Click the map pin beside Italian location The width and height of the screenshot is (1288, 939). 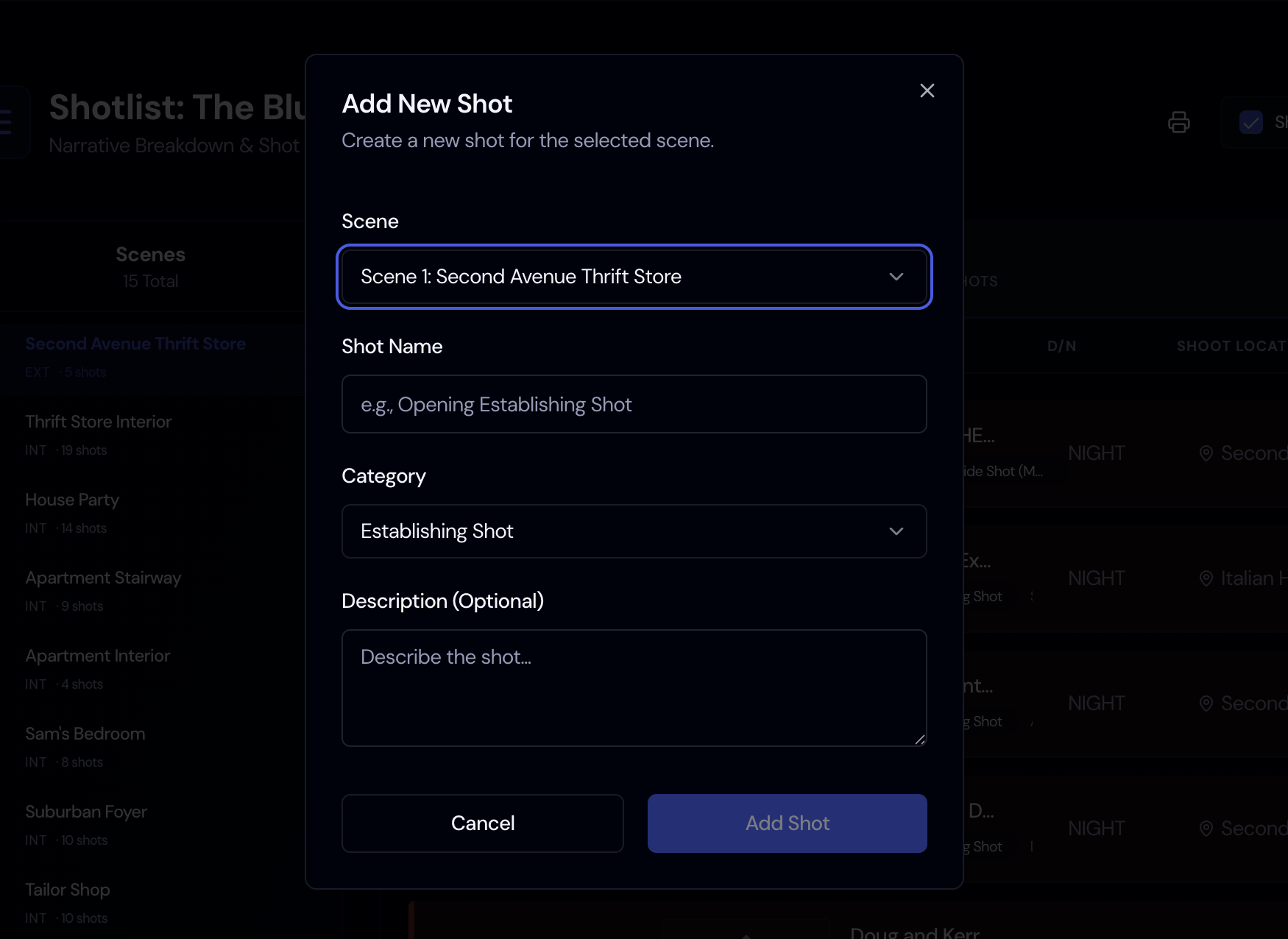[1206, 578]
